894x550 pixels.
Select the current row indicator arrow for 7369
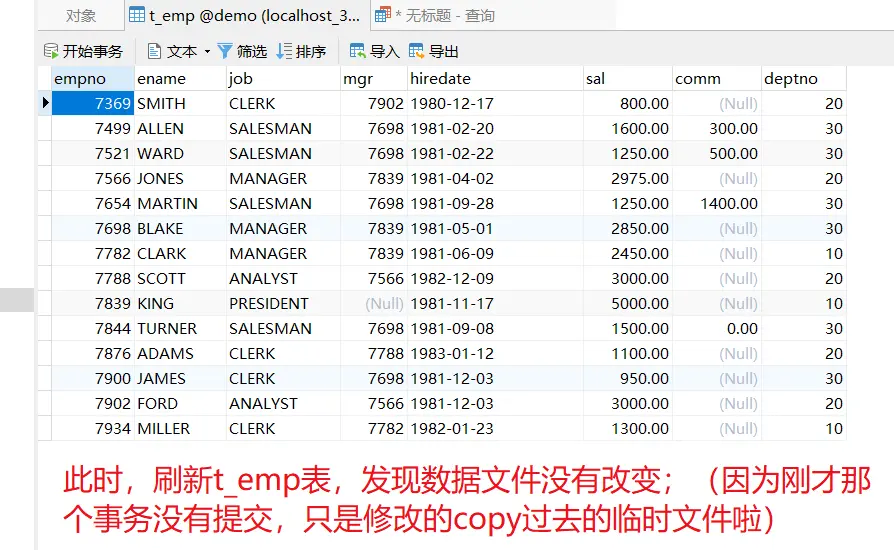coord(45,103)
